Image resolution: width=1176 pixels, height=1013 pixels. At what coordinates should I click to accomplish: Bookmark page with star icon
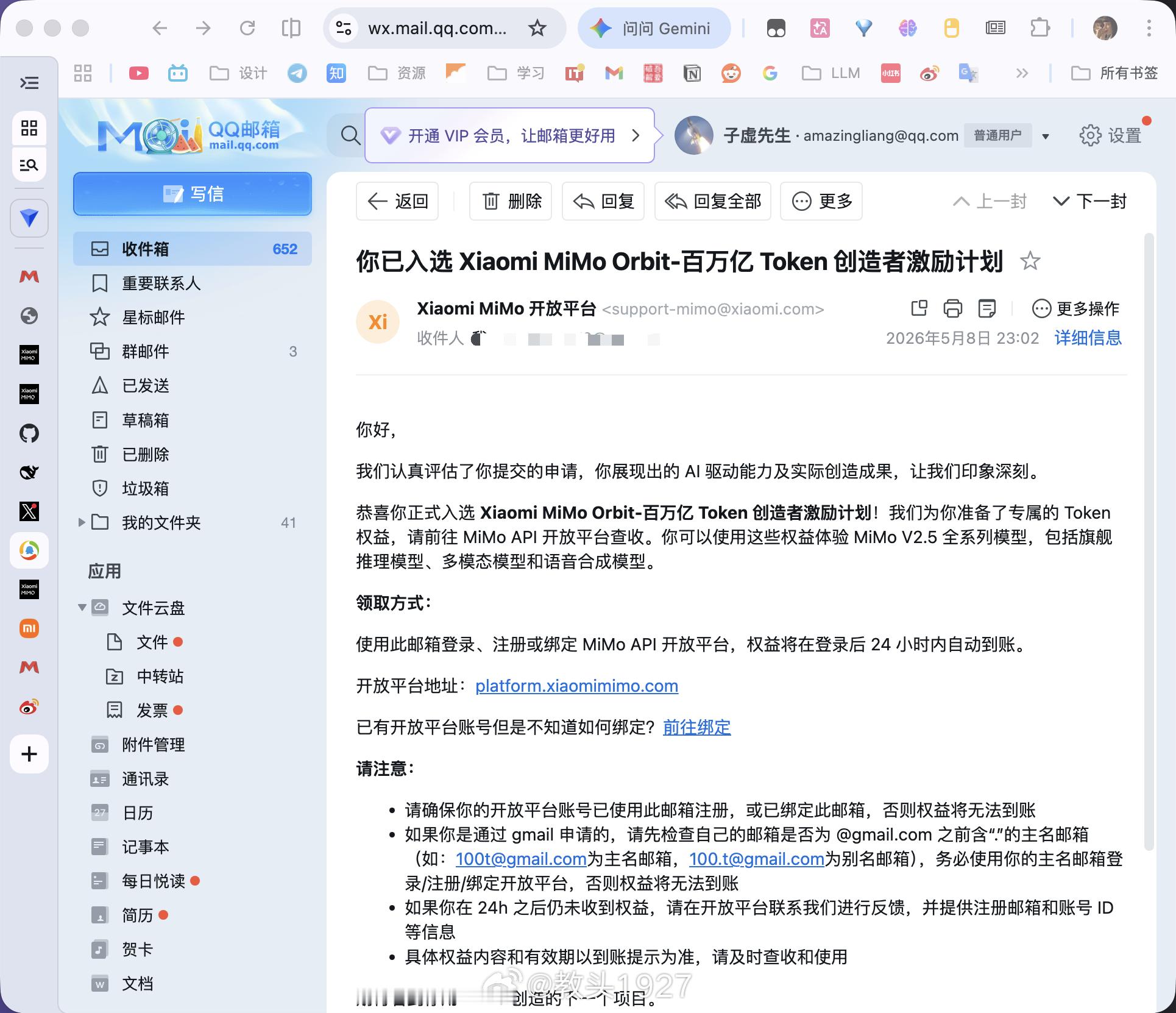[x=537, y=28]
